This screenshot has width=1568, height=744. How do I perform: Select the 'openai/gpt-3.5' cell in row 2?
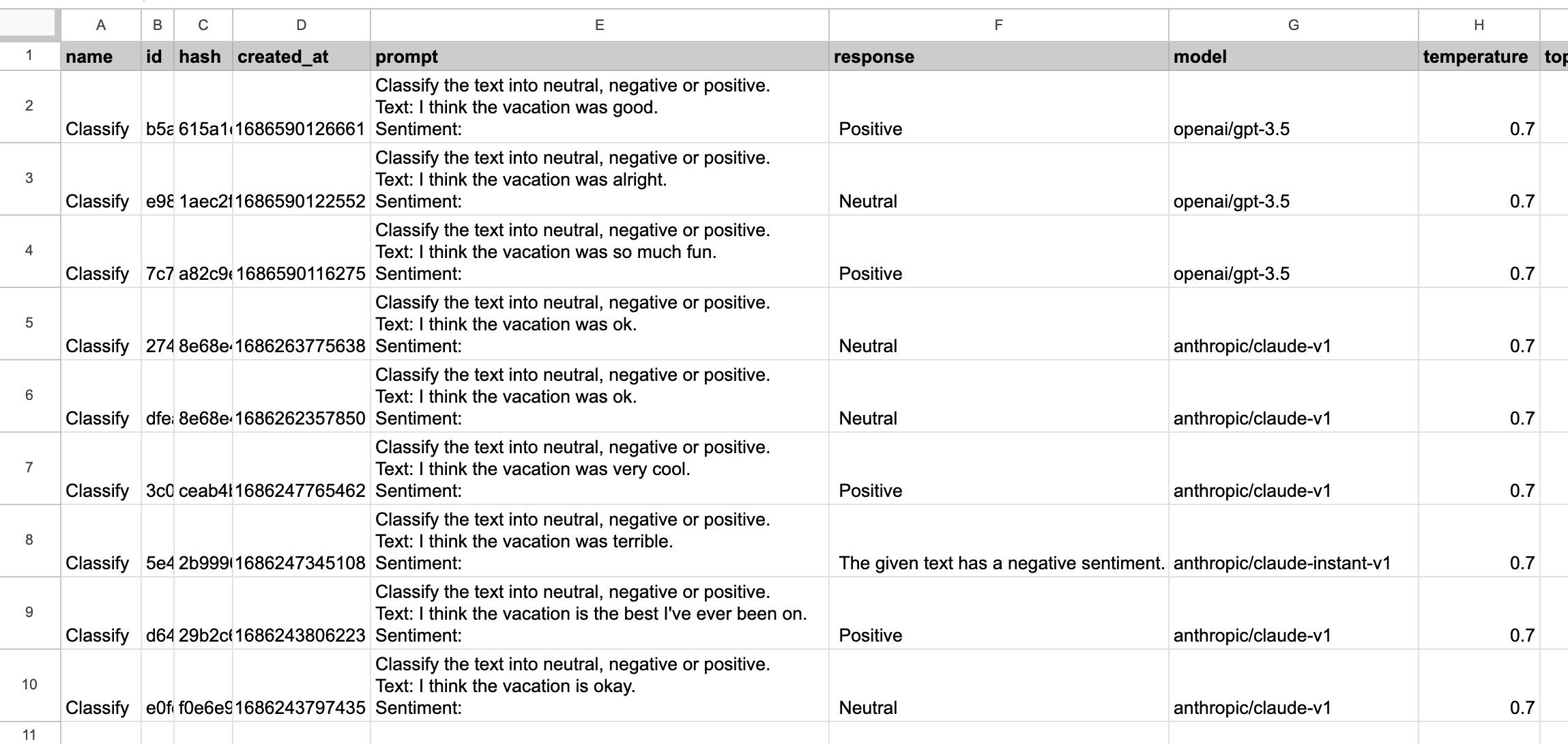(x=1294, y=107)
